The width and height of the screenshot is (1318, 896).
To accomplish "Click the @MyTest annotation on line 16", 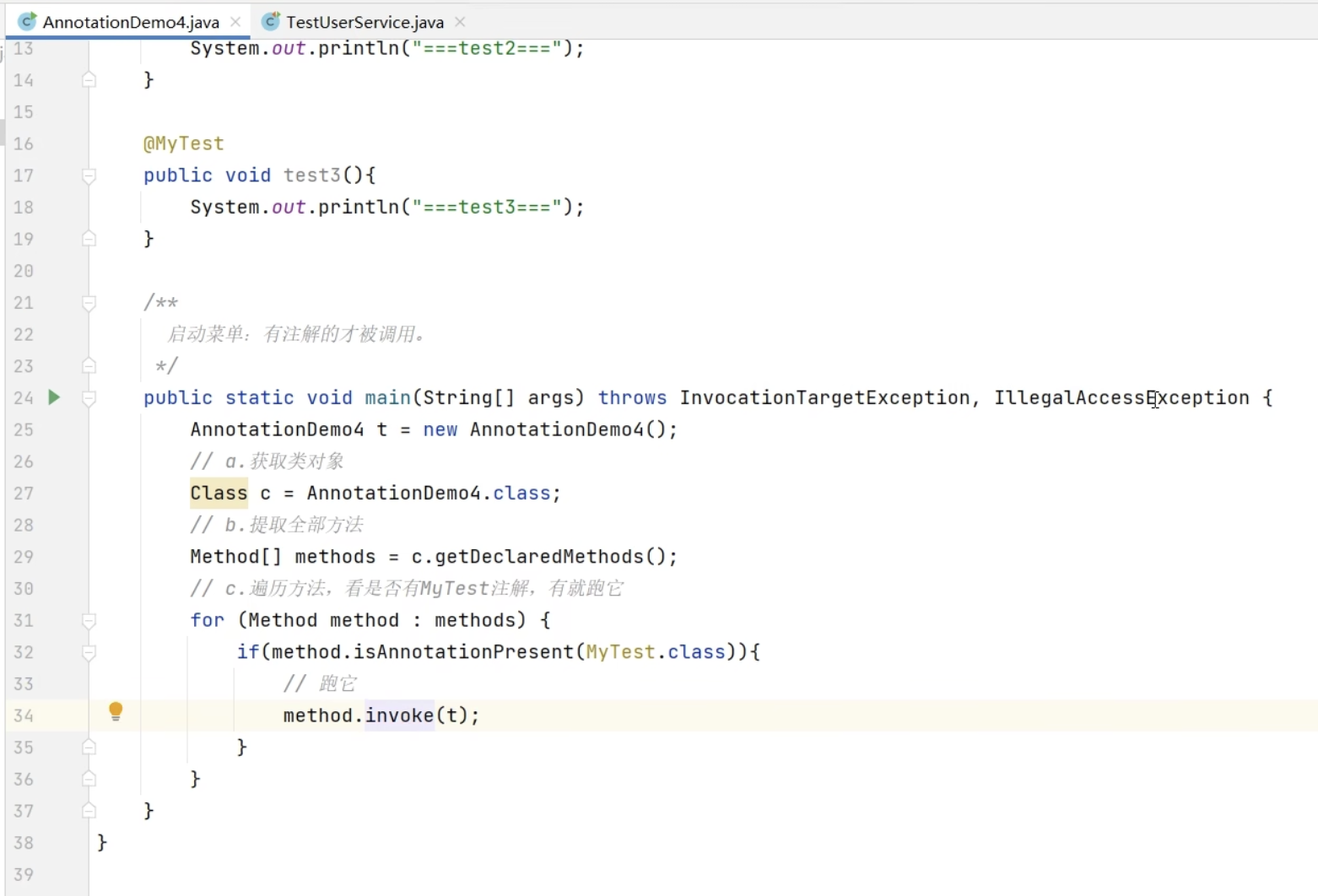I will click(184, 143).
